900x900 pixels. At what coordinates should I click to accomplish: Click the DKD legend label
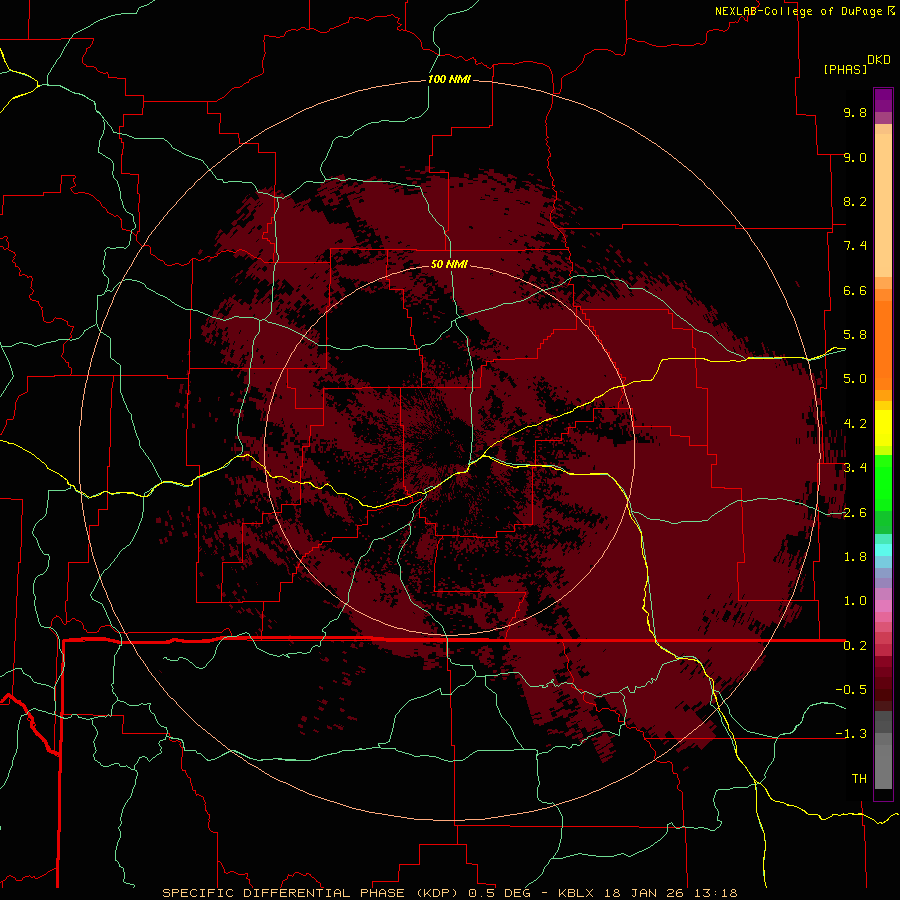(879, 60)
